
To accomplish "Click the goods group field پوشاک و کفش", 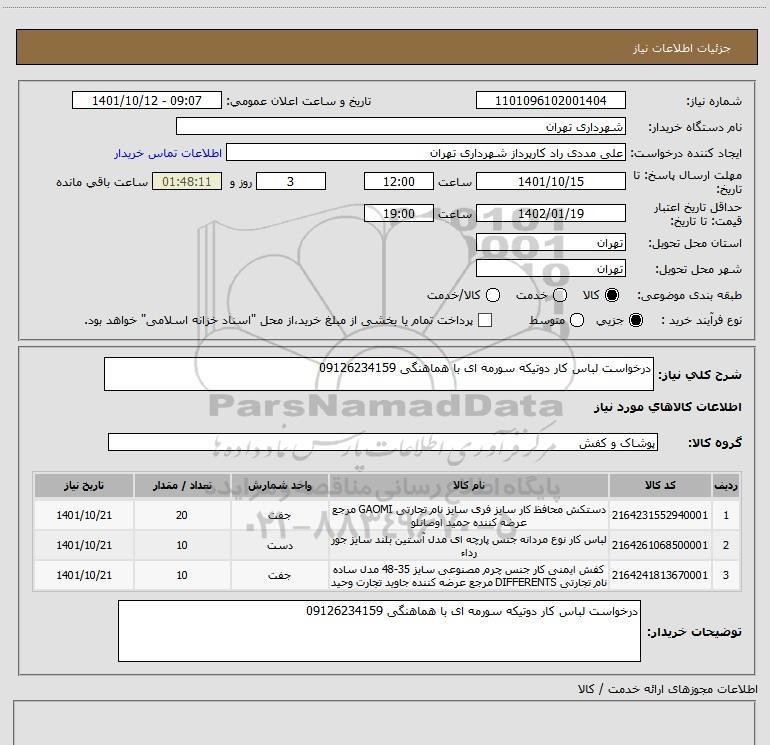I will click(x=383, y=442).
